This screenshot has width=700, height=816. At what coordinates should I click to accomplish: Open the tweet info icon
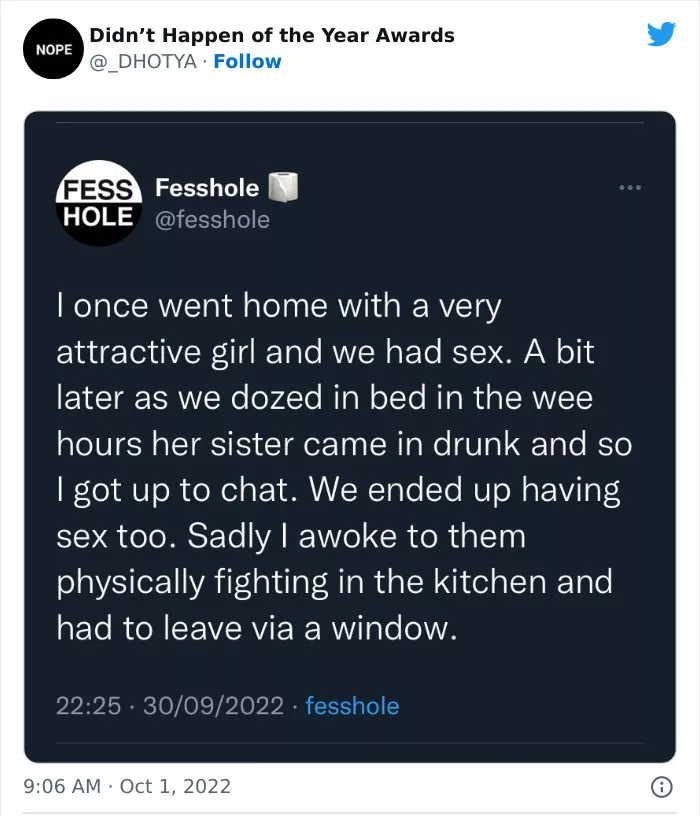(x=661, y=787)
